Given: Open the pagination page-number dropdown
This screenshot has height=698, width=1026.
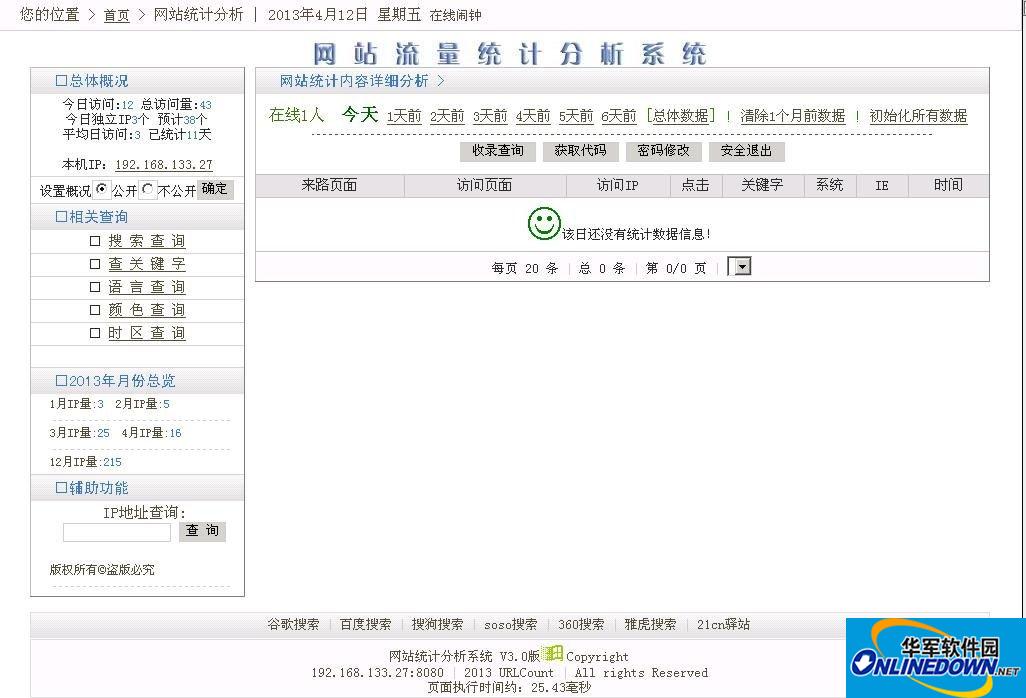Looking at the screenshot, I should (x=738, y=267).
